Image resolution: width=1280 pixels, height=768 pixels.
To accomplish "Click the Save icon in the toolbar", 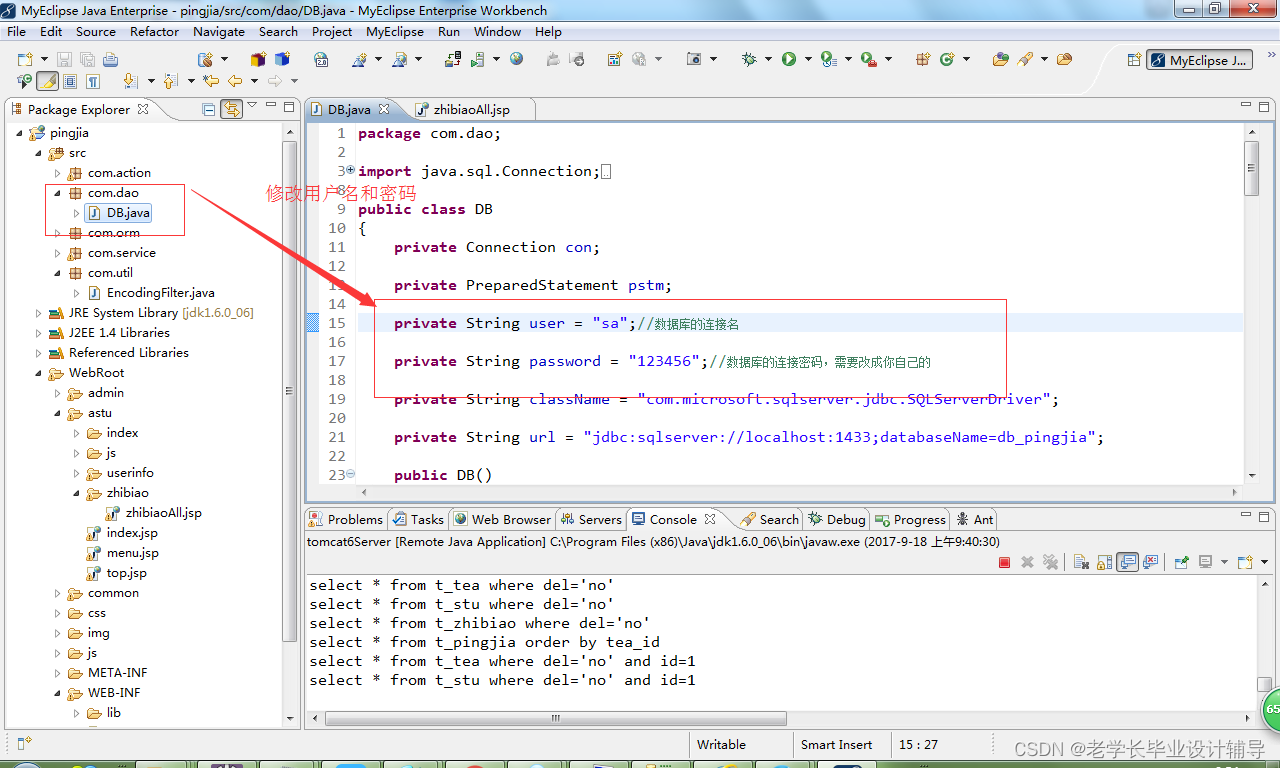I will tap(62, 59).
